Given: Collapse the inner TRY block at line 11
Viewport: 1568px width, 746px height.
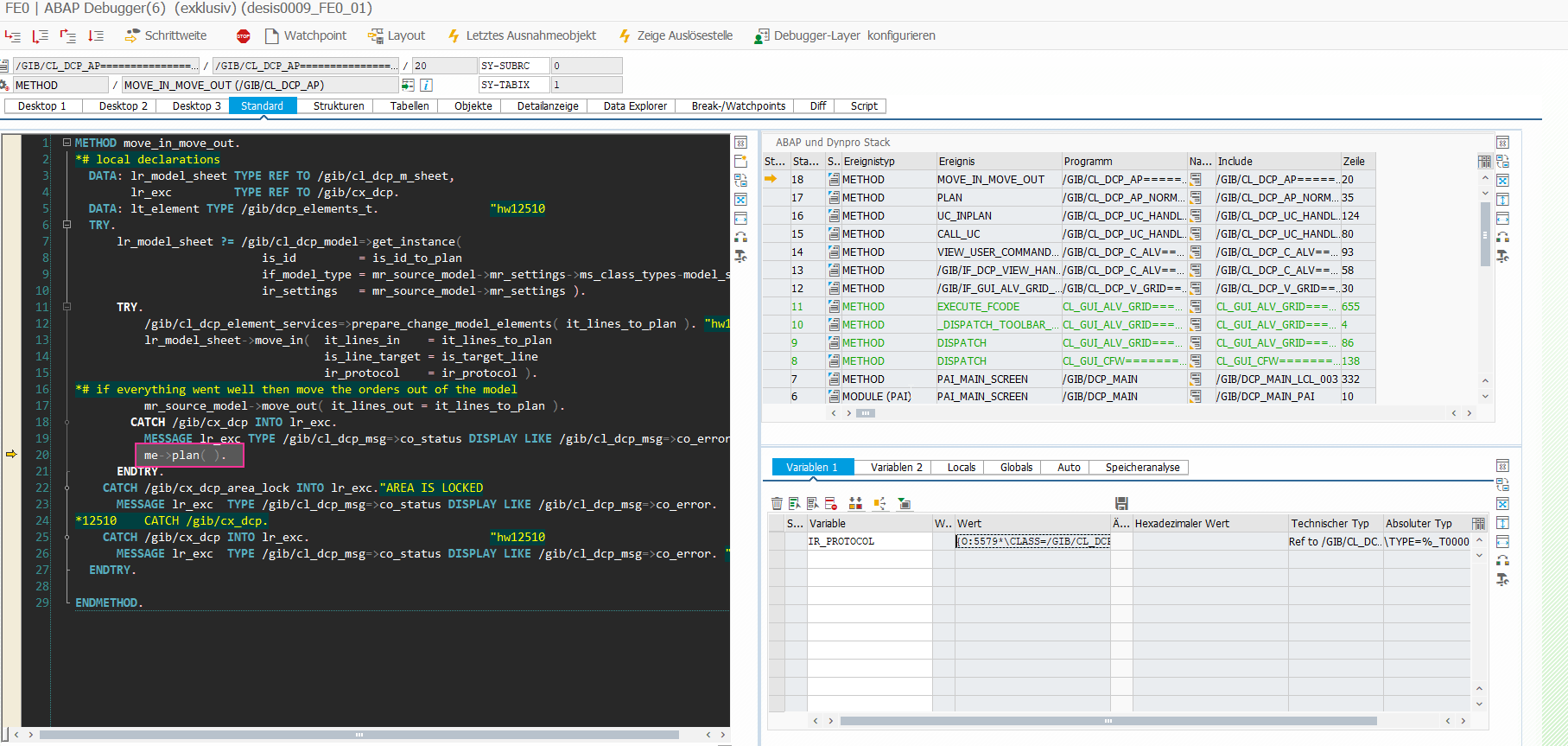Looking at the screenshot, I should (67, 307).
